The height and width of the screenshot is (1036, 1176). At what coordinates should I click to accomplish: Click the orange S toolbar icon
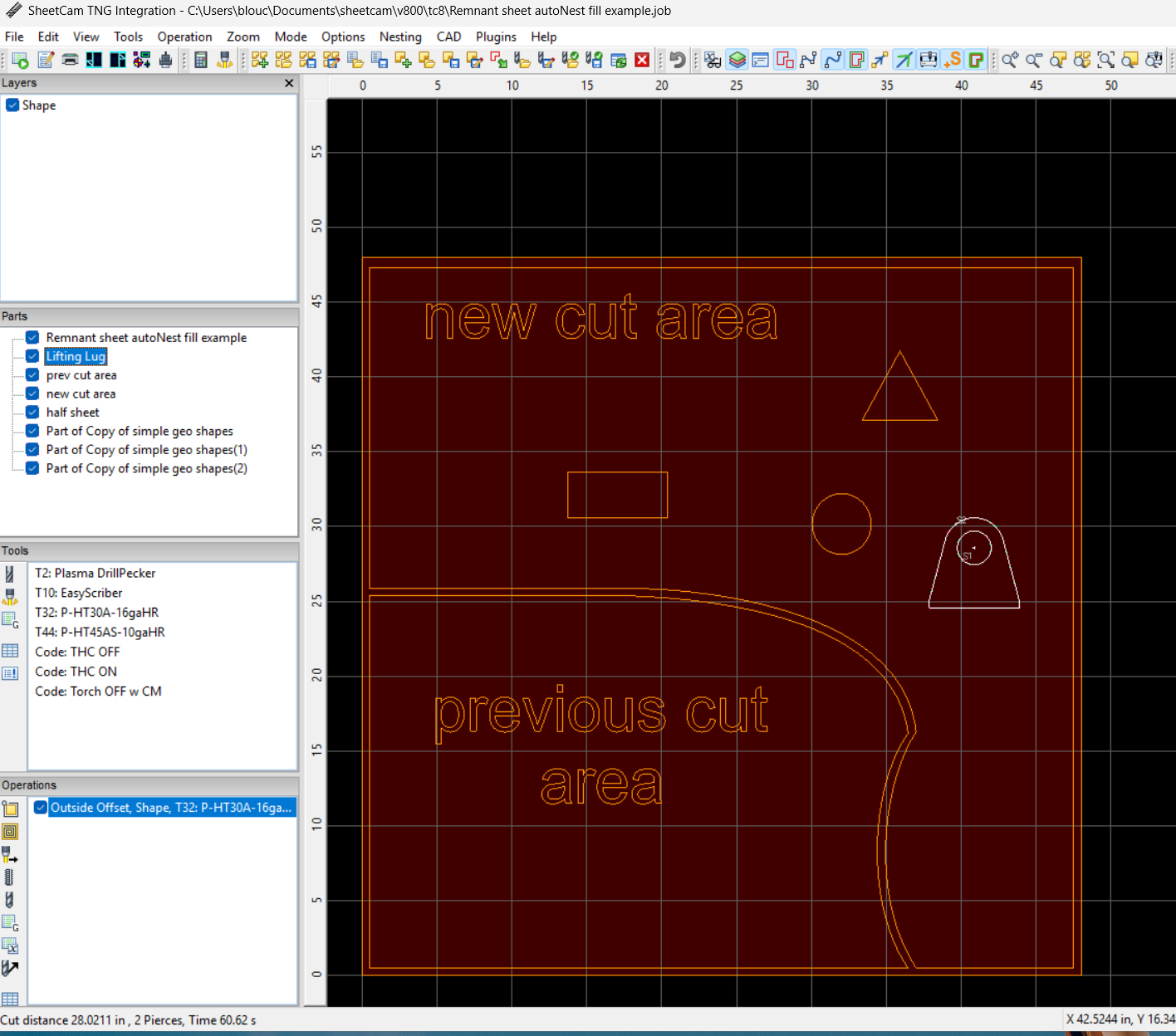click(953, 60)
